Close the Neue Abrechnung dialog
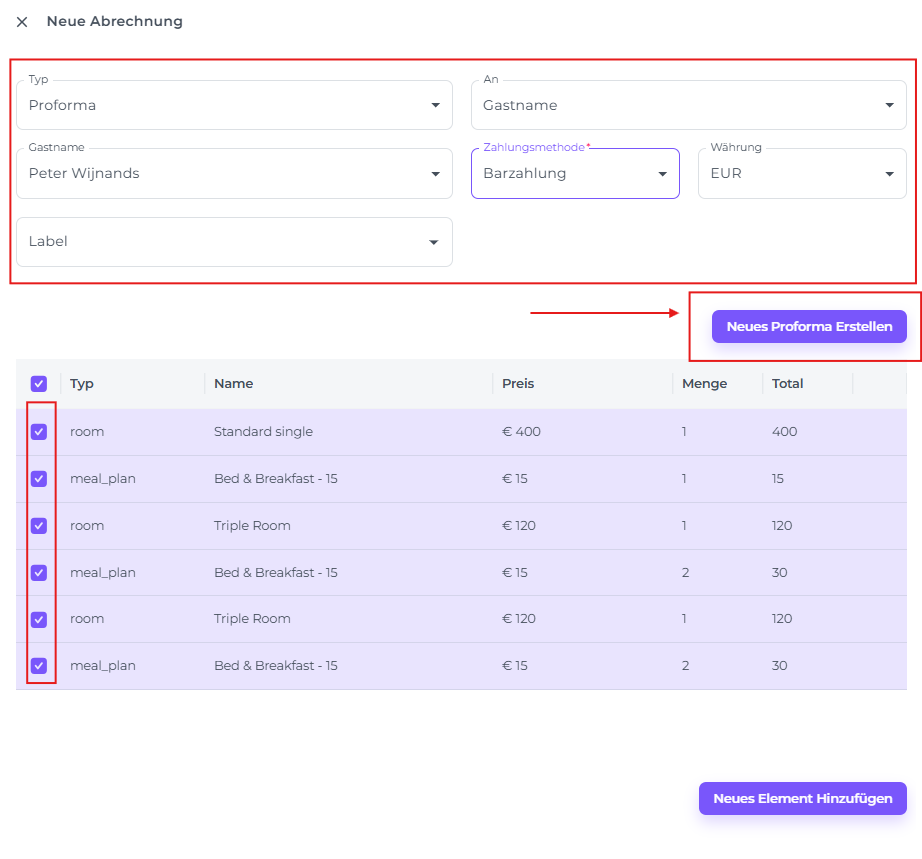 pos(22,22)
